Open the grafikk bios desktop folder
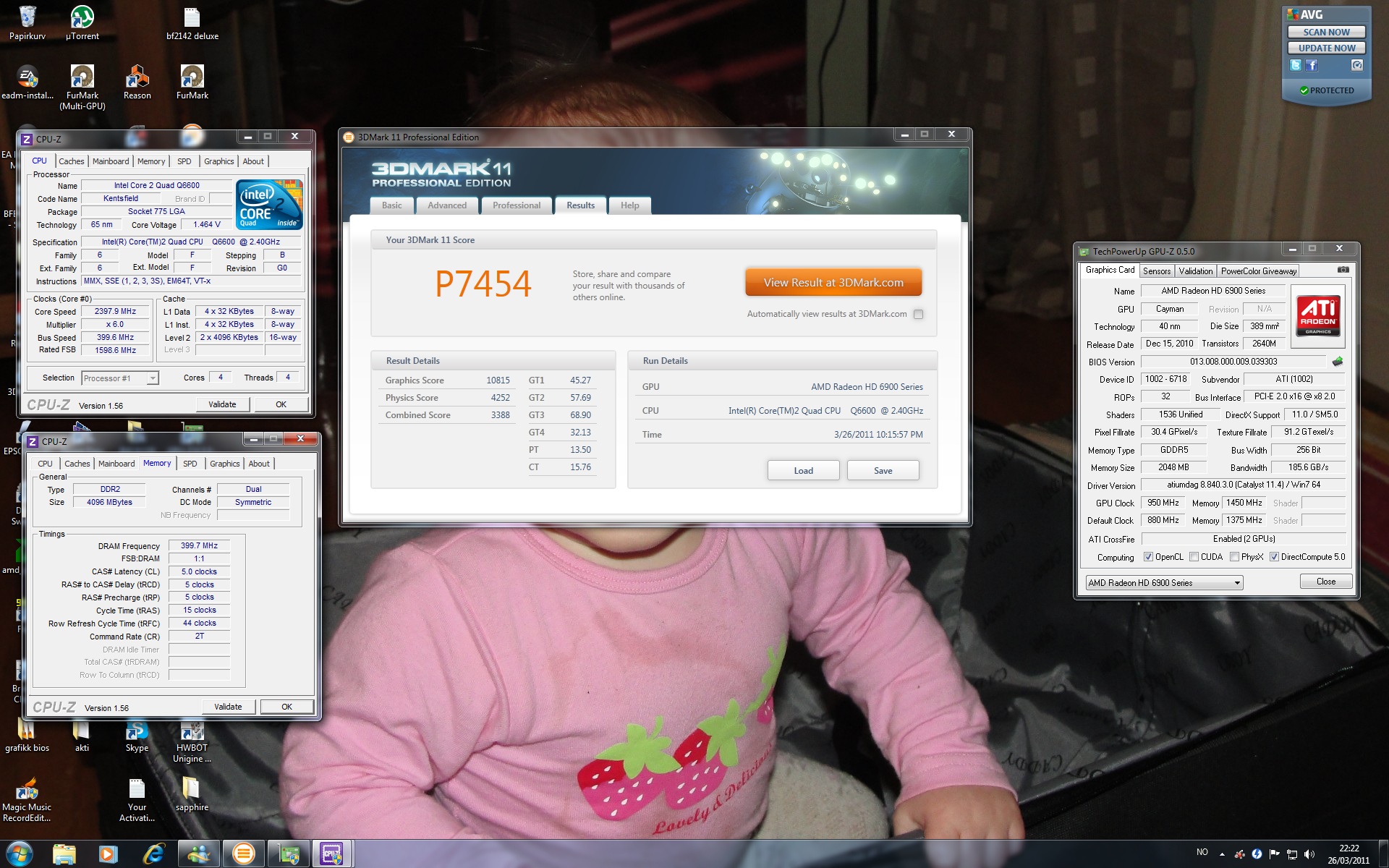 (x=27, y=736)
